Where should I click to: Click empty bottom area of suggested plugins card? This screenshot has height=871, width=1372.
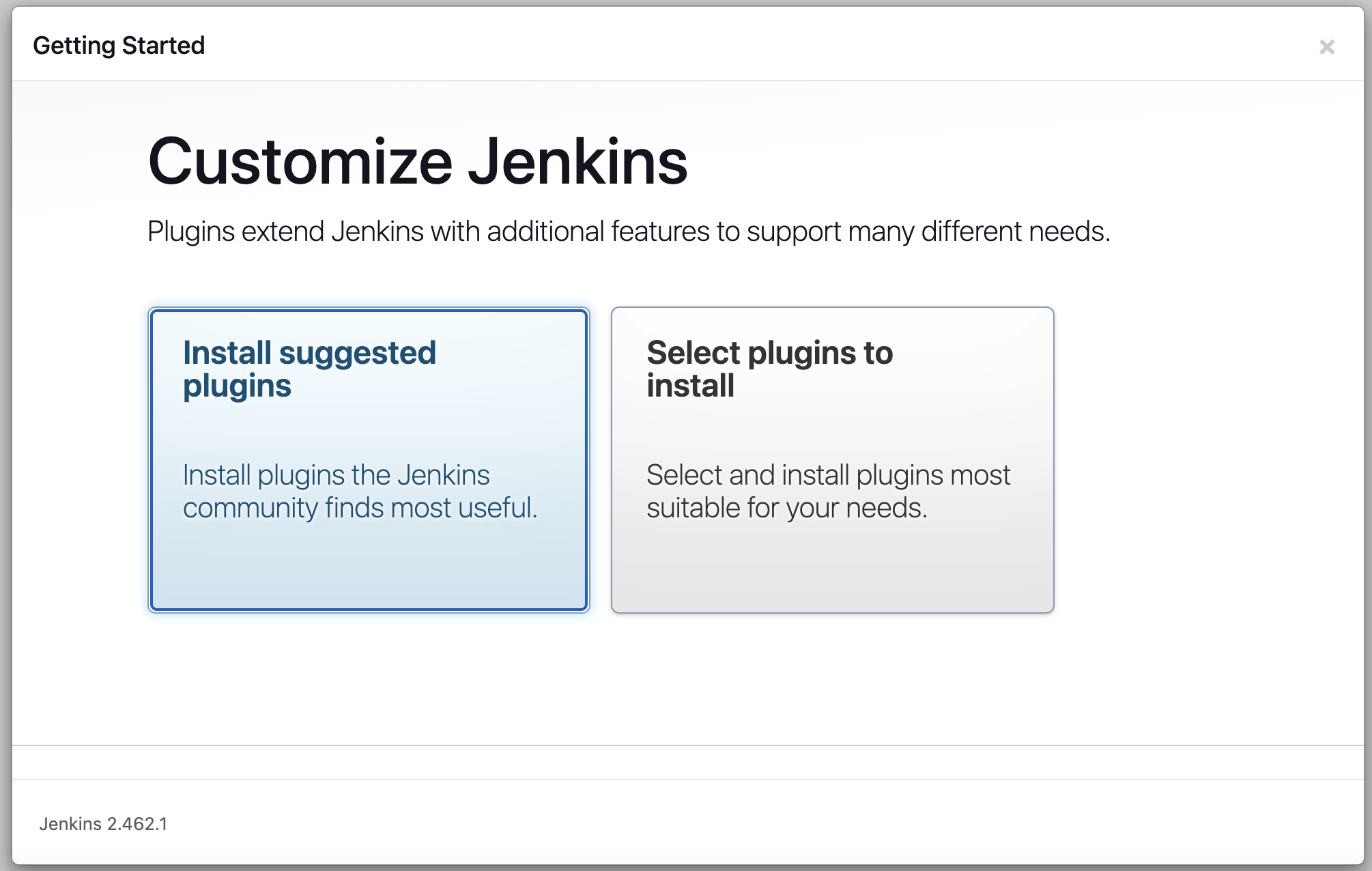pyautogui.click(x=369, y=570)
